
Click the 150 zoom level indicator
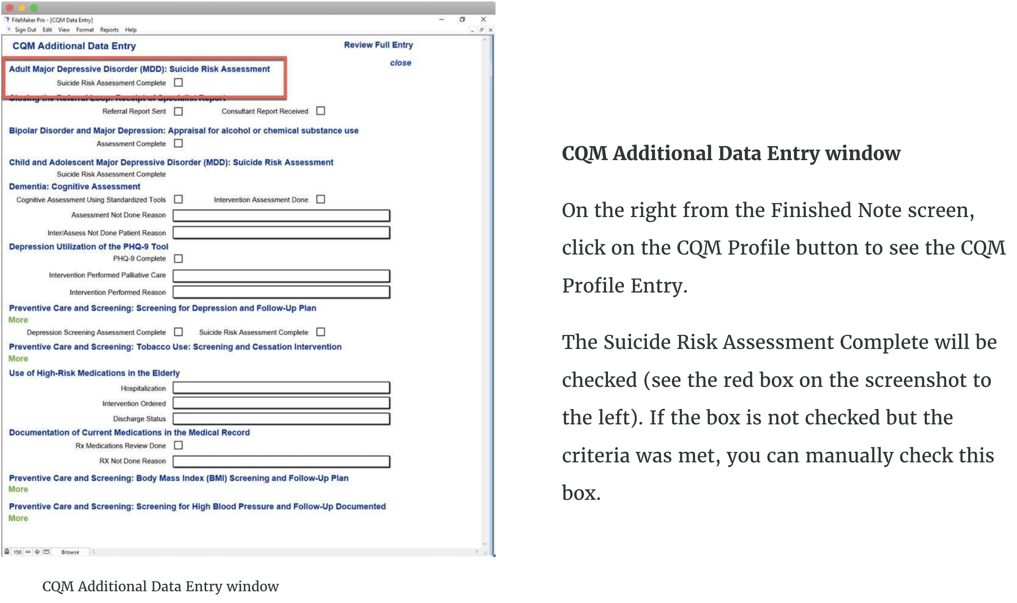[x=17, y=552]
